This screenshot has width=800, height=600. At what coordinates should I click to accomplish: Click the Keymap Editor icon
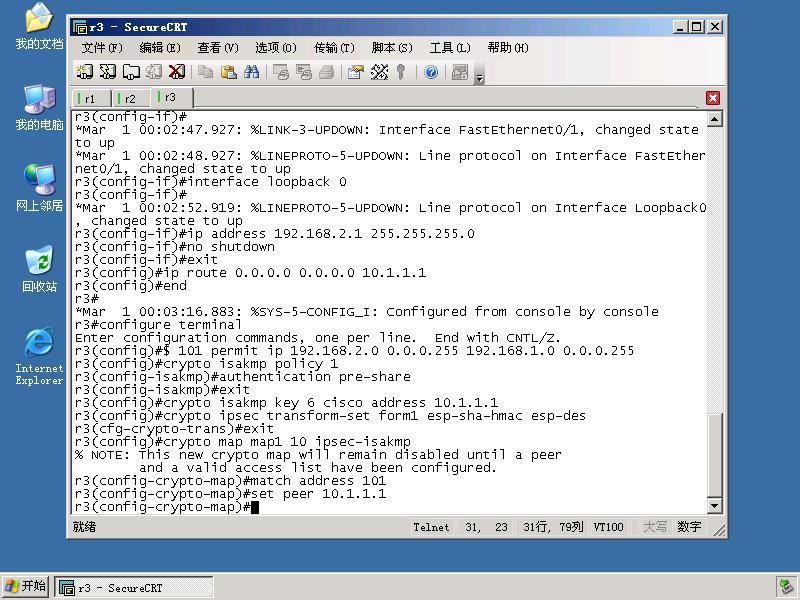pyautogui.click(x=379, y=72)
